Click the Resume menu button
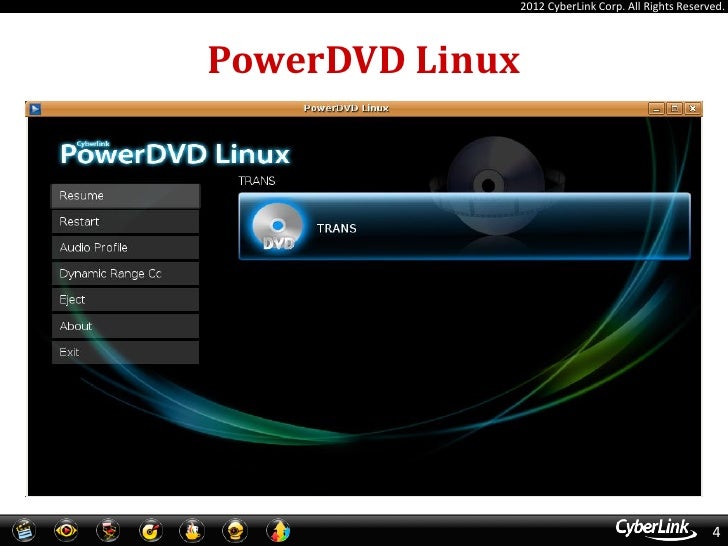 click(x=125, y=196)
